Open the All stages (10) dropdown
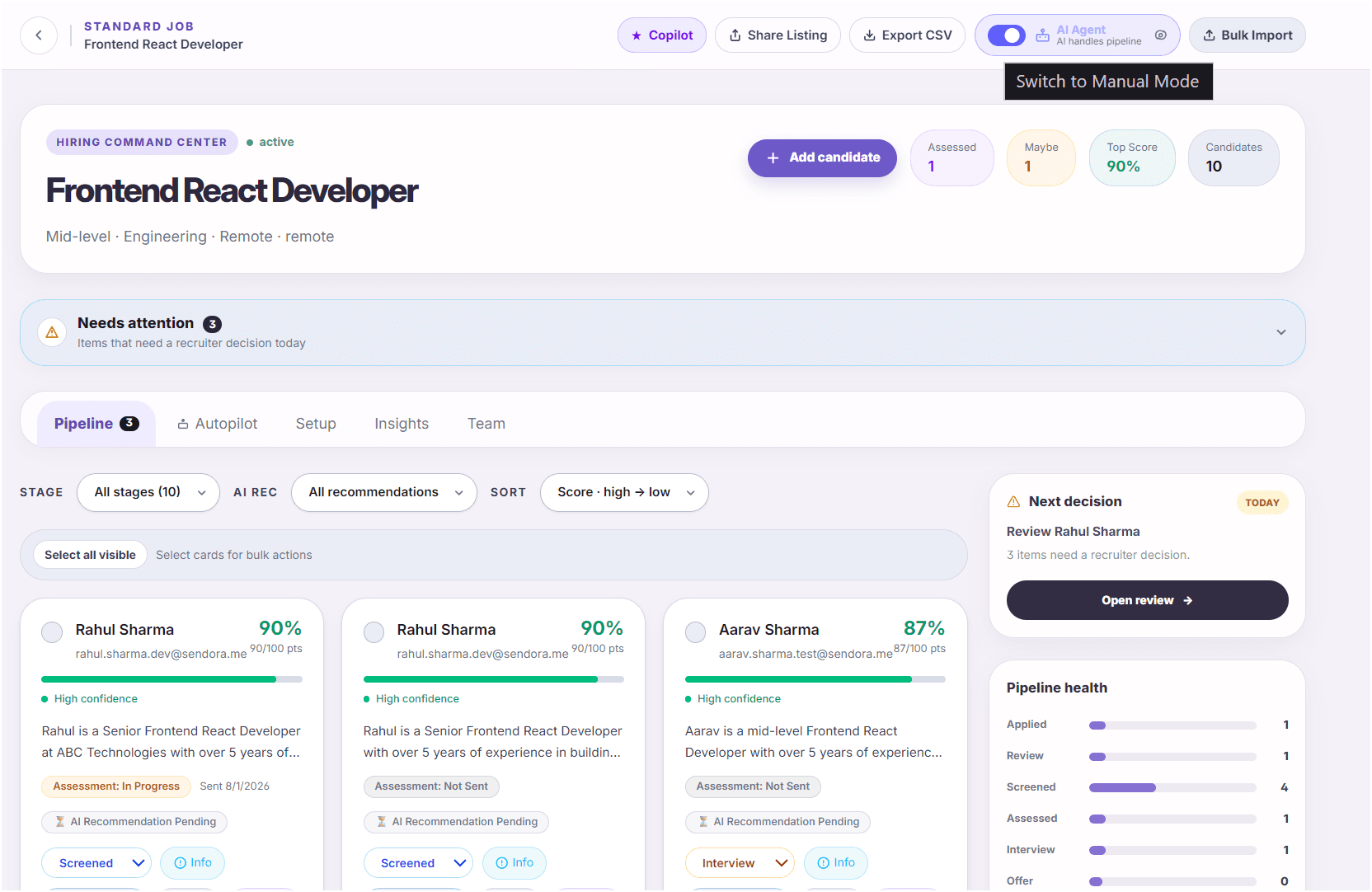This screenshot has width=1372, height=892. 148,492
